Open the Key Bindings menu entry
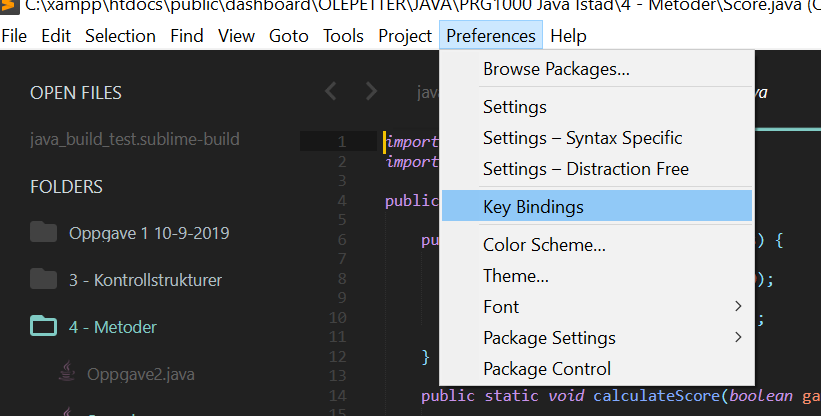The width and height of the screenshot is (821, 416). coord(533,207)
